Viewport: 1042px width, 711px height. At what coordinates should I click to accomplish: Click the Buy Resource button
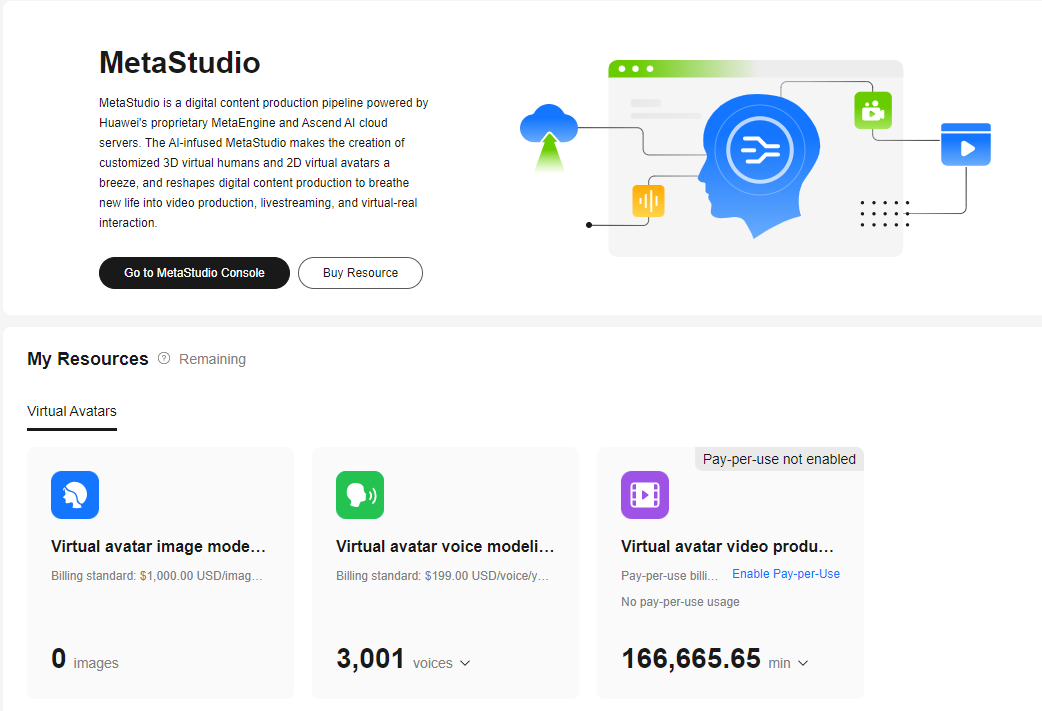click(x=360, y=273)
